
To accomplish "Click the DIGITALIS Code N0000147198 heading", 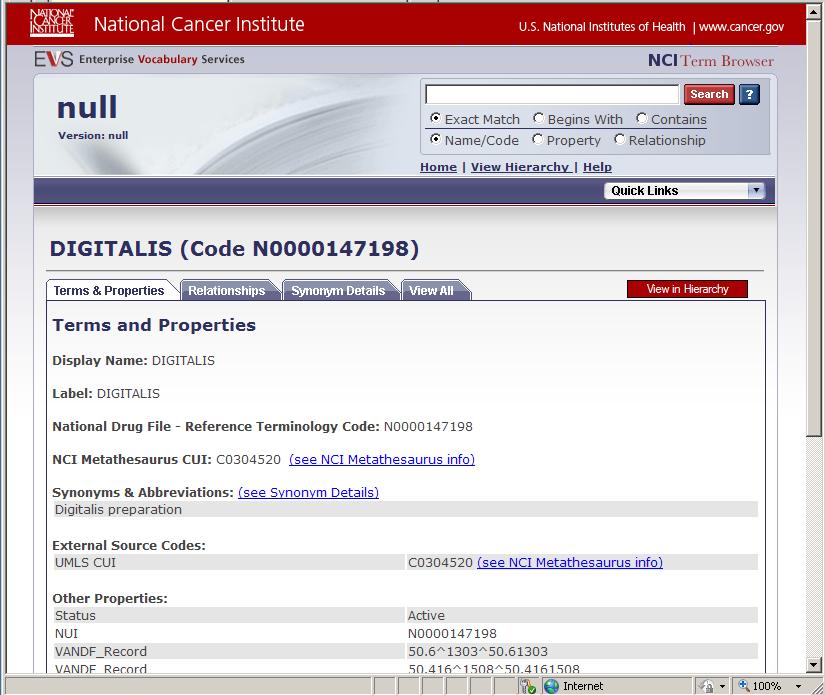I will click(x=235, y=248).
